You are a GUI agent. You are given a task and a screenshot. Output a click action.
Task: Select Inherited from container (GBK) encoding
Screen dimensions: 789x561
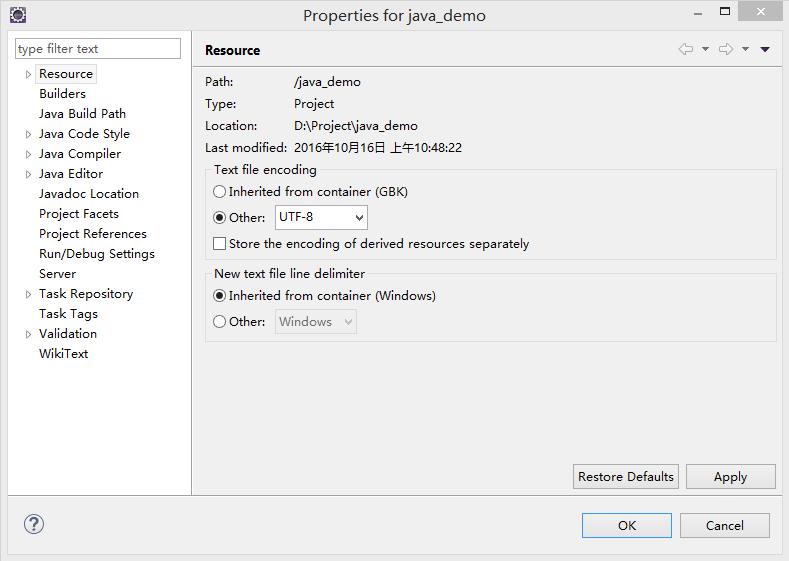(220, 191)
